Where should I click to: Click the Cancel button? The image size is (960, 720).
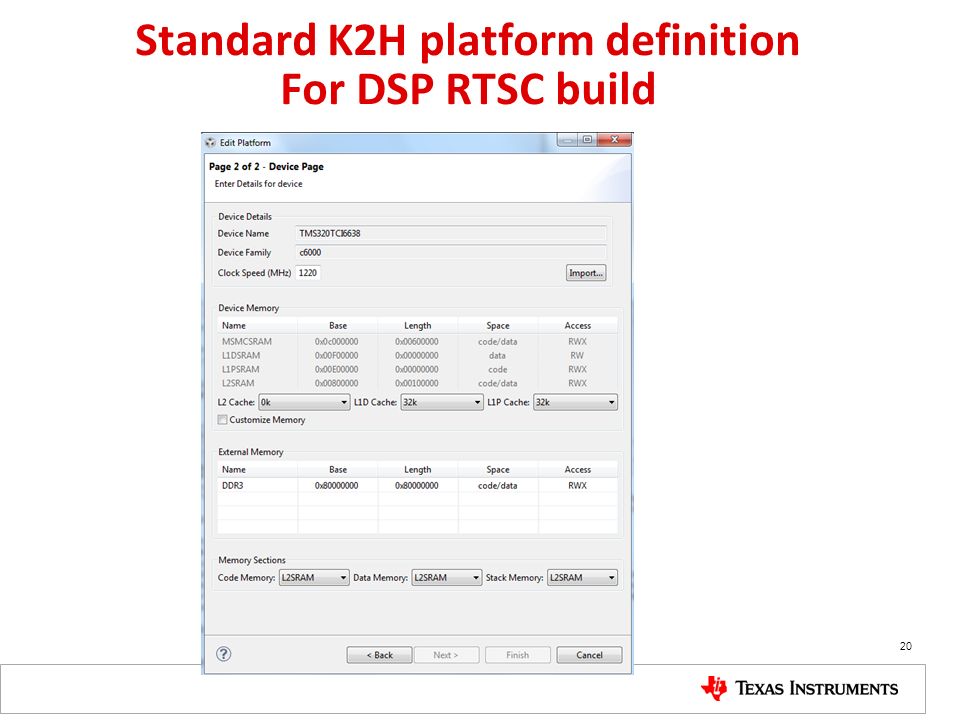point(589,655)
